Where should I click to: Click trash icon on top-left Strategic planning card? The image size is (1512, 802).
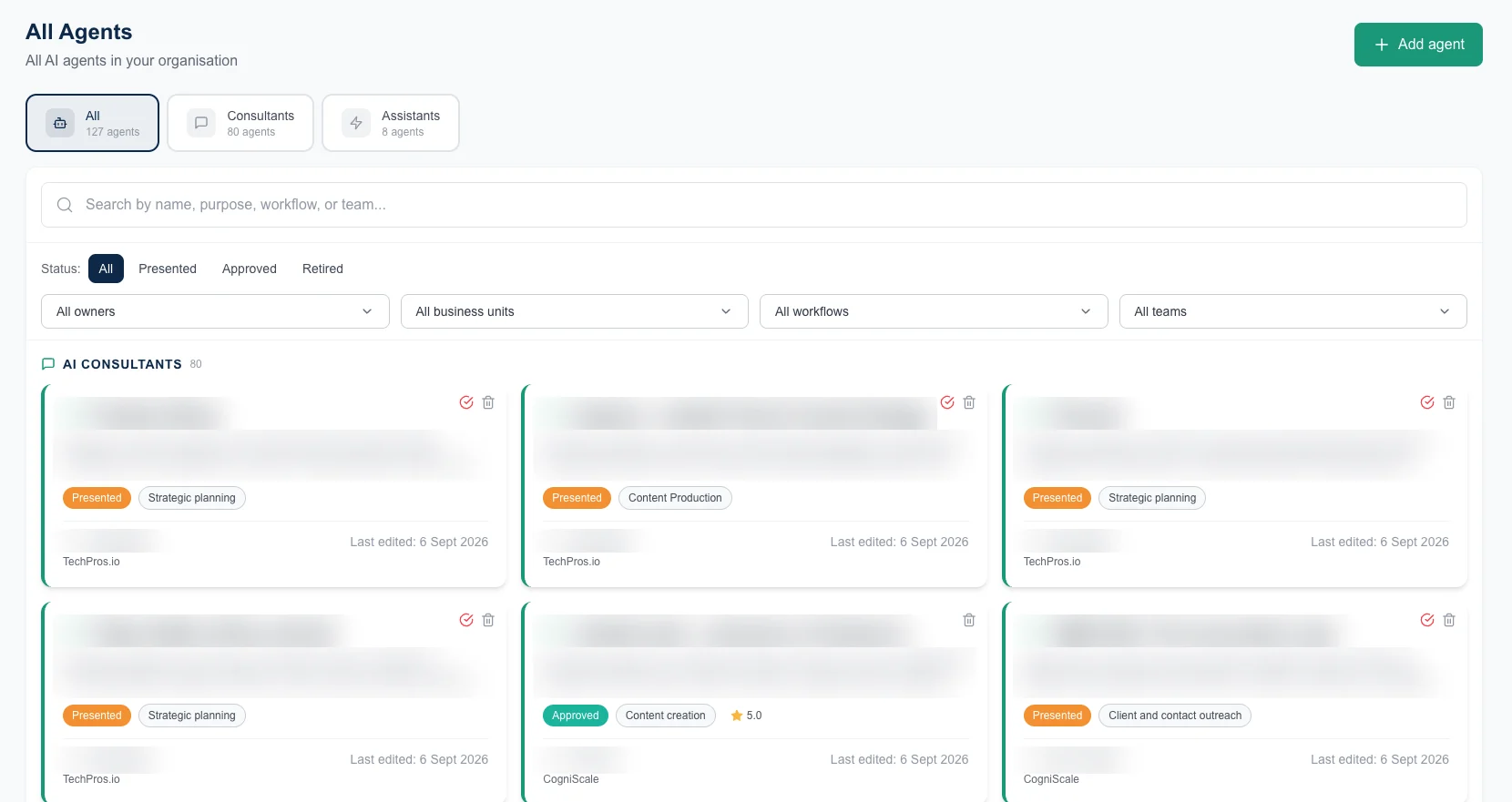[488, 402]
